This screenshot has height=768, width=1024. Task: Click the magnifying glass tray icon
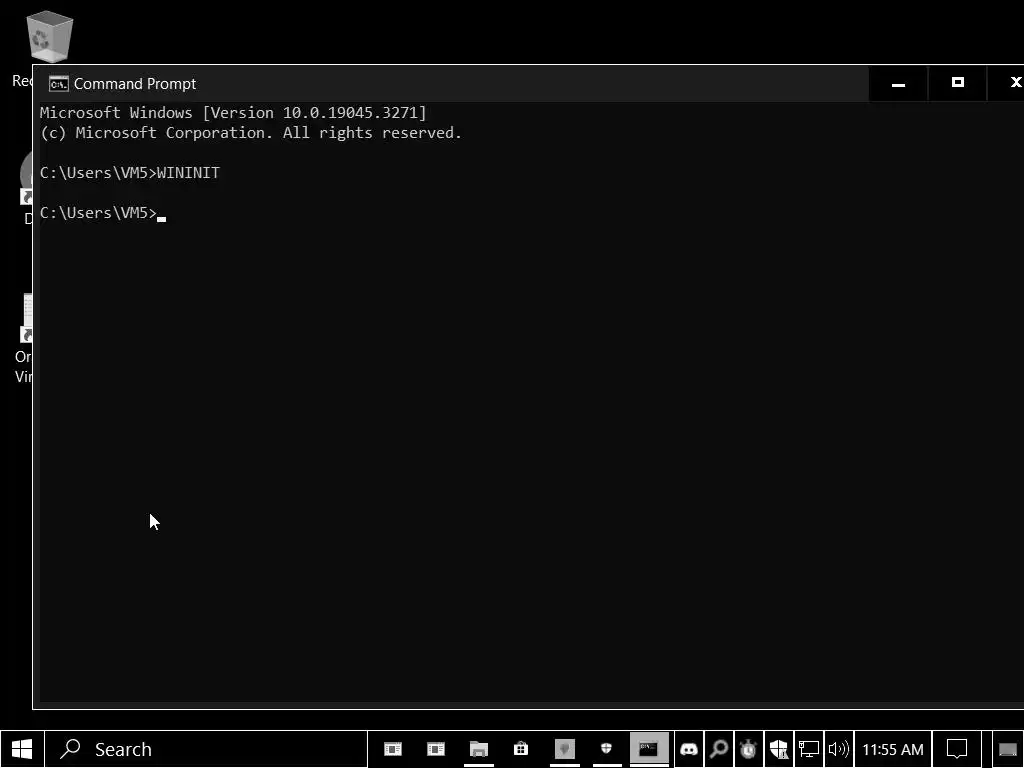point(719,749)
